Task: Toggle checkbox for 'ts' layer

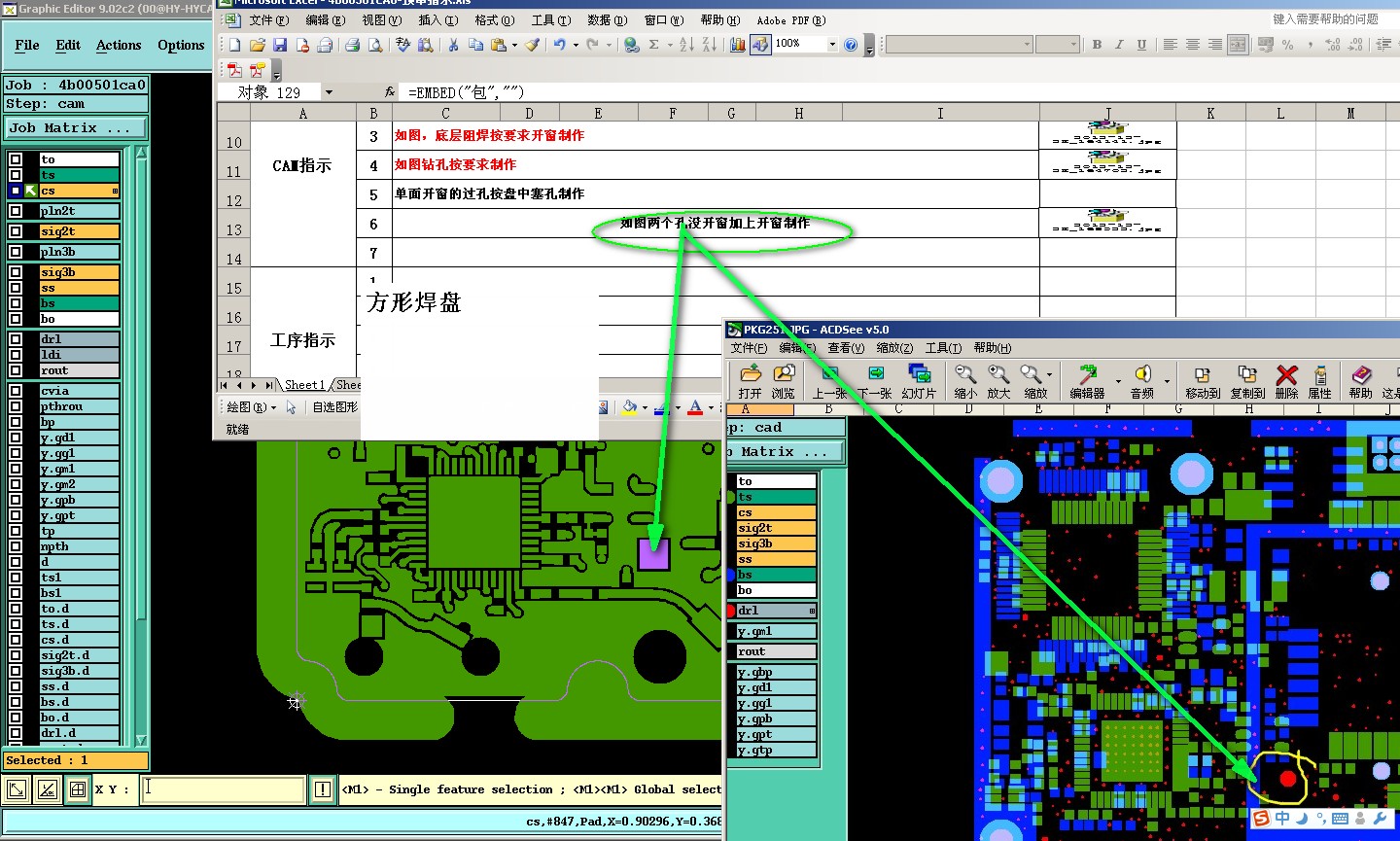Action: click(x=16, y=175)
